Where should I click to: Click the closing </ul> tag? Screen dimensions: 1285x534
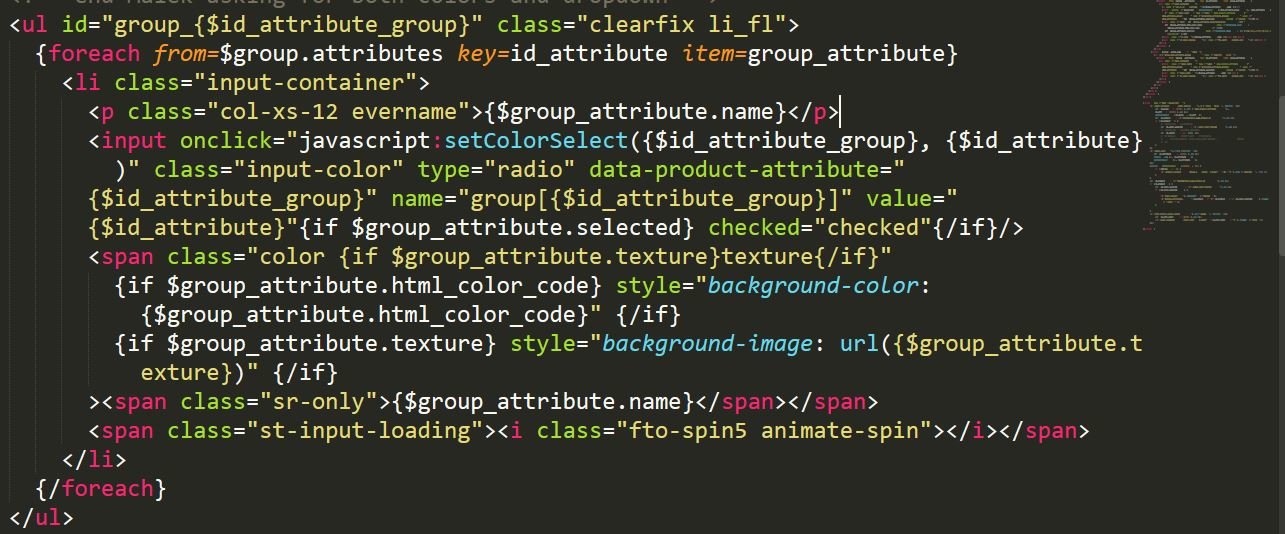41,518
